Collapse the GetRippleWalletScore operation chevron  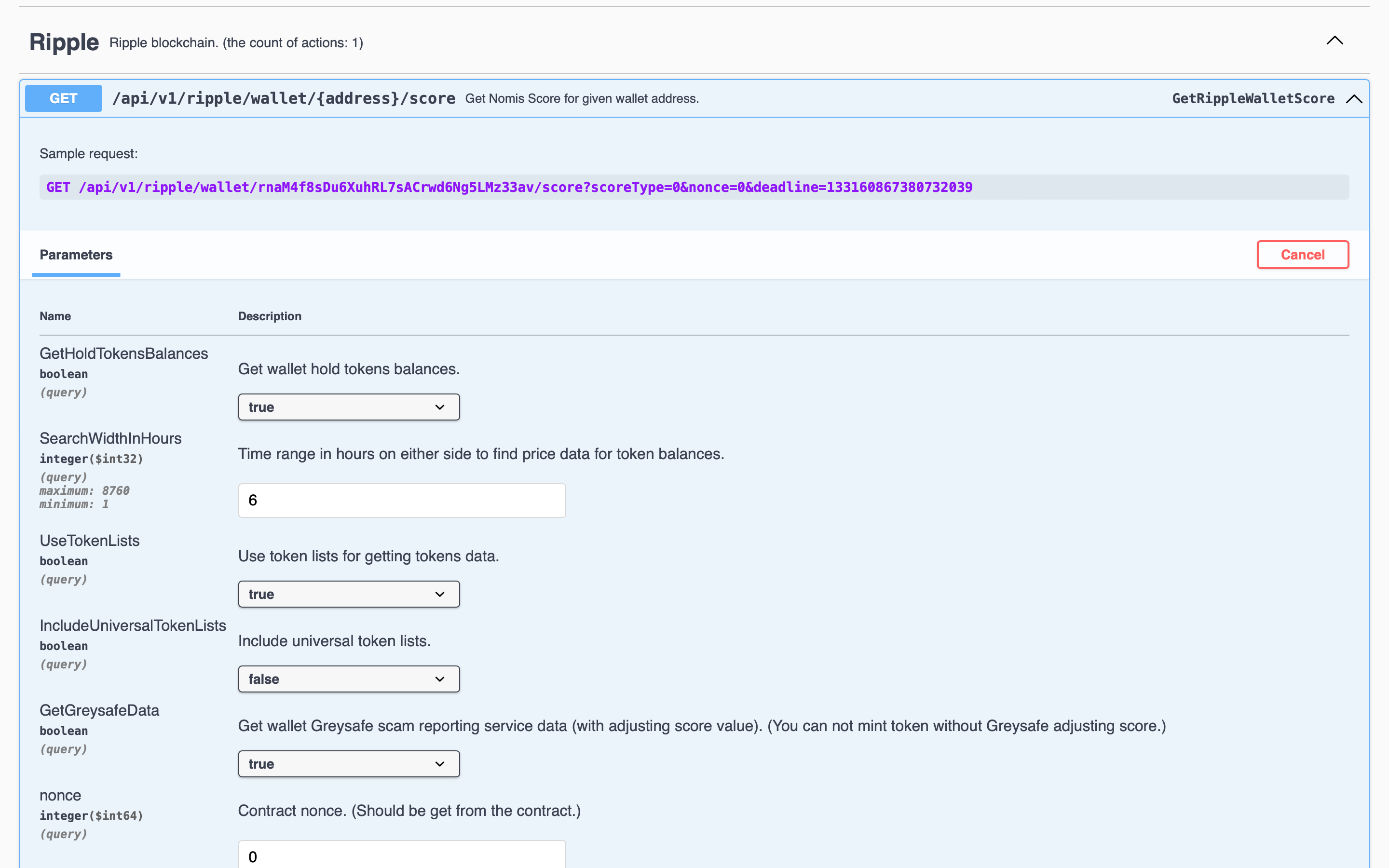point(1354,99)
